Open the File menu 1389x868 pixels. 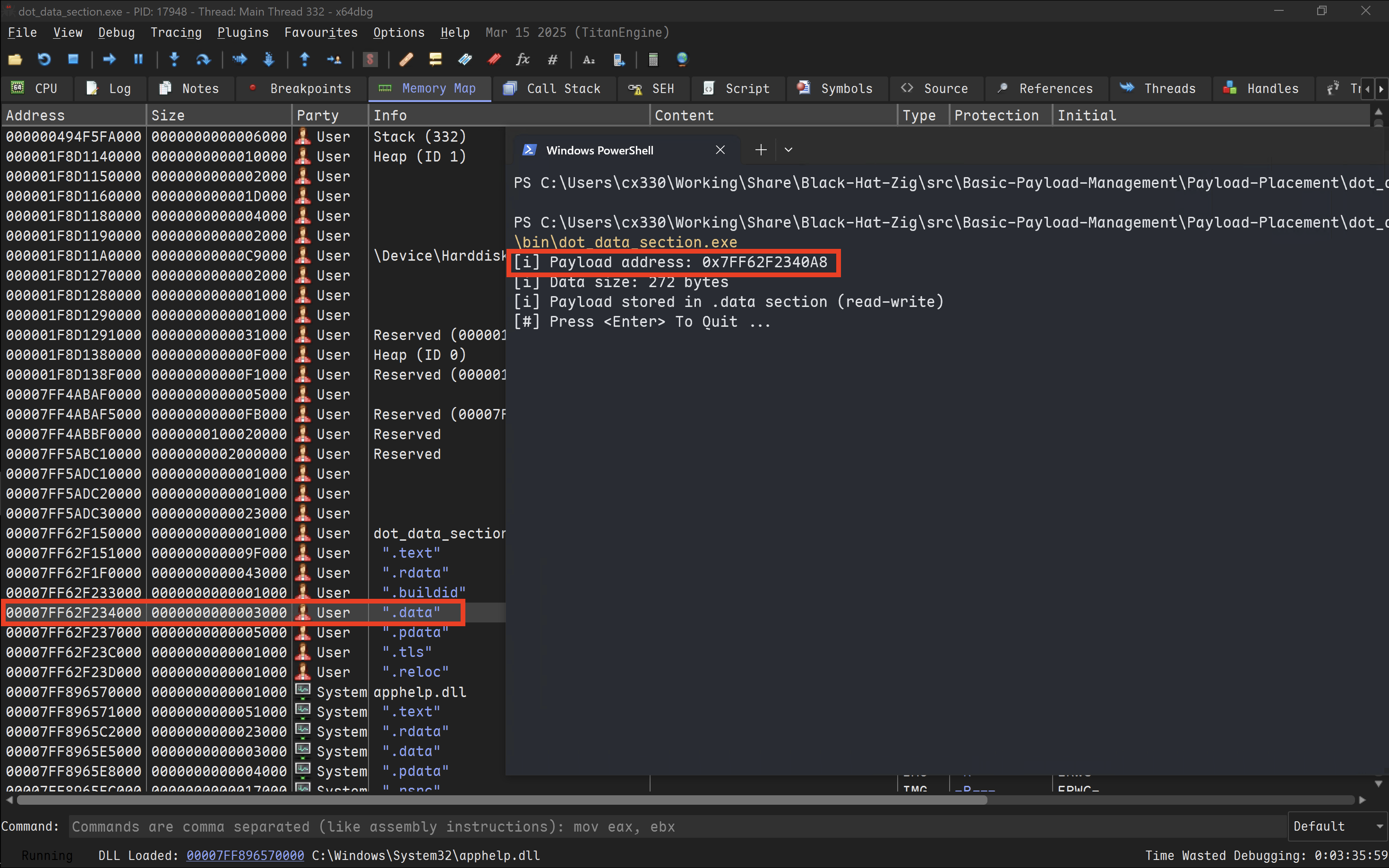pos(22,33)
